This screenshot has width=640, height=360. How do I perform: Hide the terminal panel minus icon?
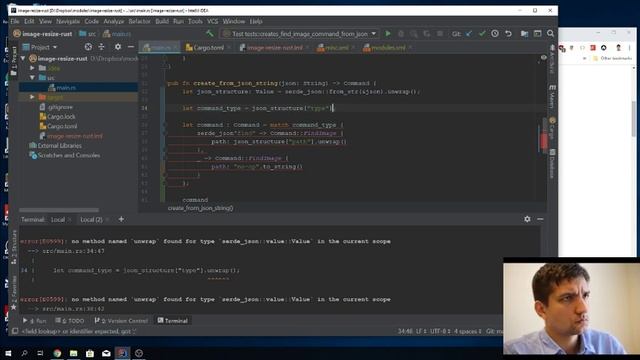(x=540, y=219)
